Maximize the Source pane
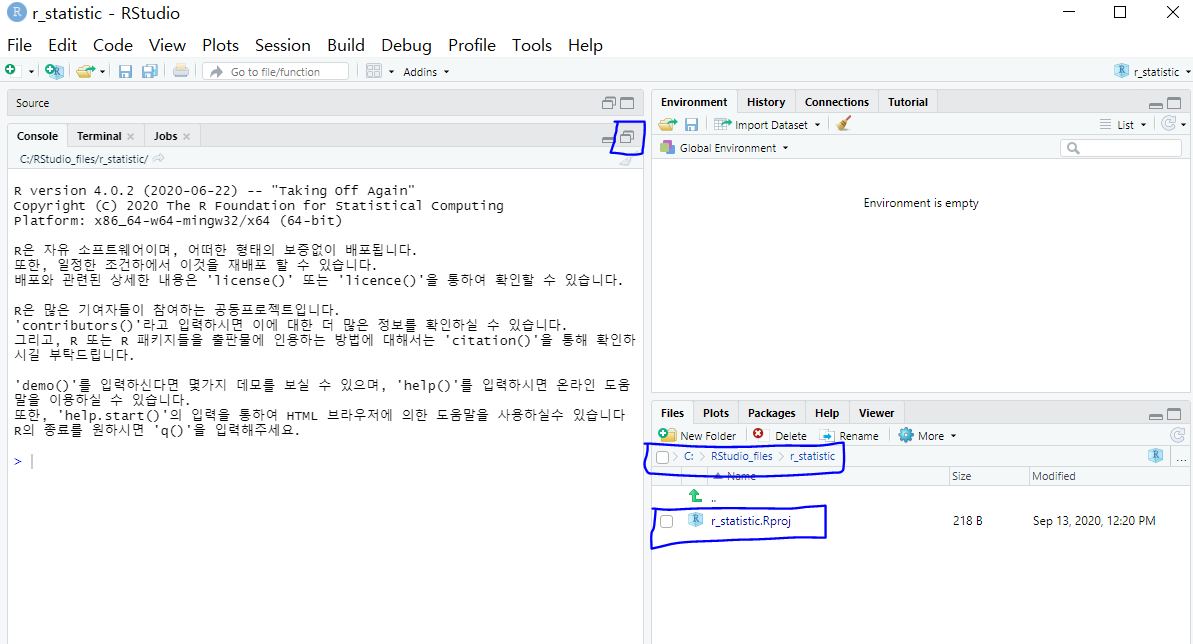The height and width of the screenshot is (644, 1193). [x=627, y=103]
